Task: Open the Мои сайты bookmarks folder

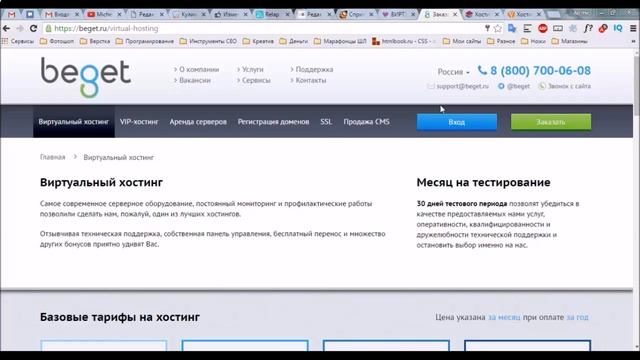Action: 462,41
